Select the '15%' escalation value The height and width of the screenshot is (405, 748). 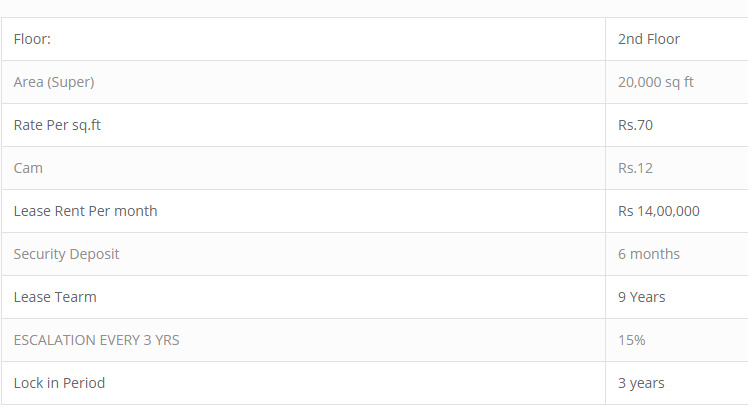tap(632, 340)
